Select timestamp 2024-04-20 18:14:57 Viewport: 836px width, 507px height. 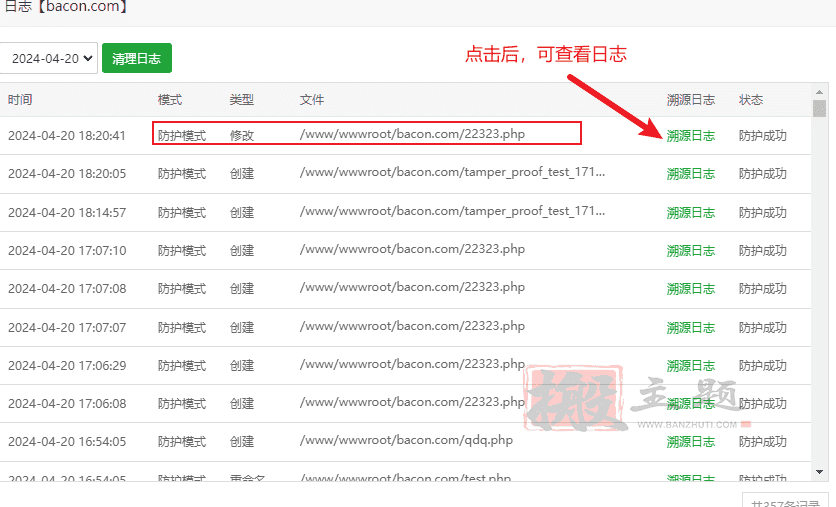[x=67, y=213]
